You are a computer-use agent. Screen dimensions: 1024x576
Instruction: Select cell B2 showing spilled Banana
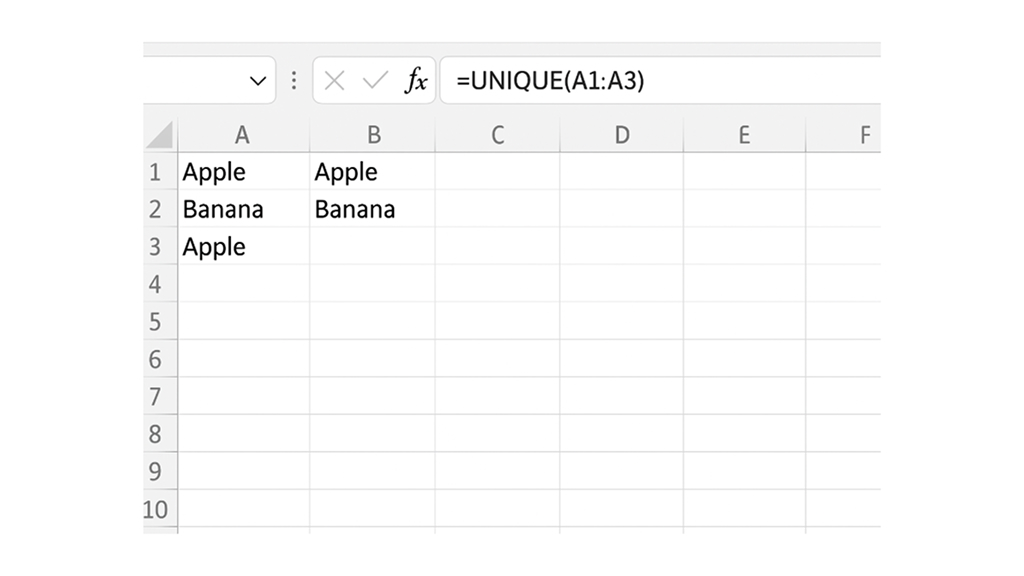coord(374,209)
